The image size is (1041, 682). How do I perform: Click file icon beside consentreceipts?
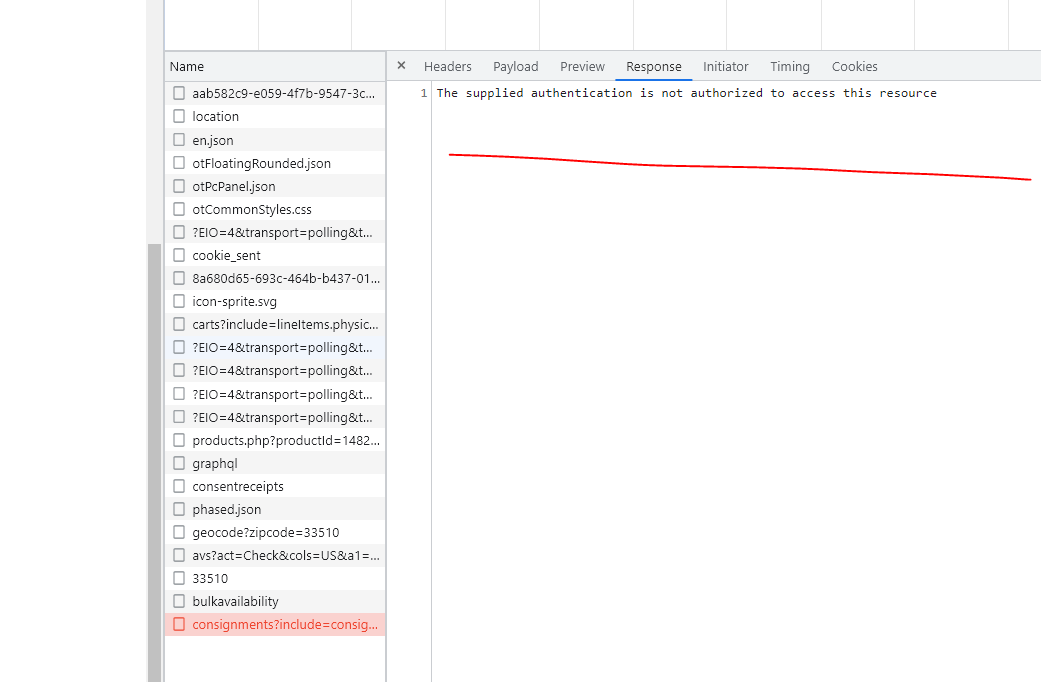pos(179,485)
